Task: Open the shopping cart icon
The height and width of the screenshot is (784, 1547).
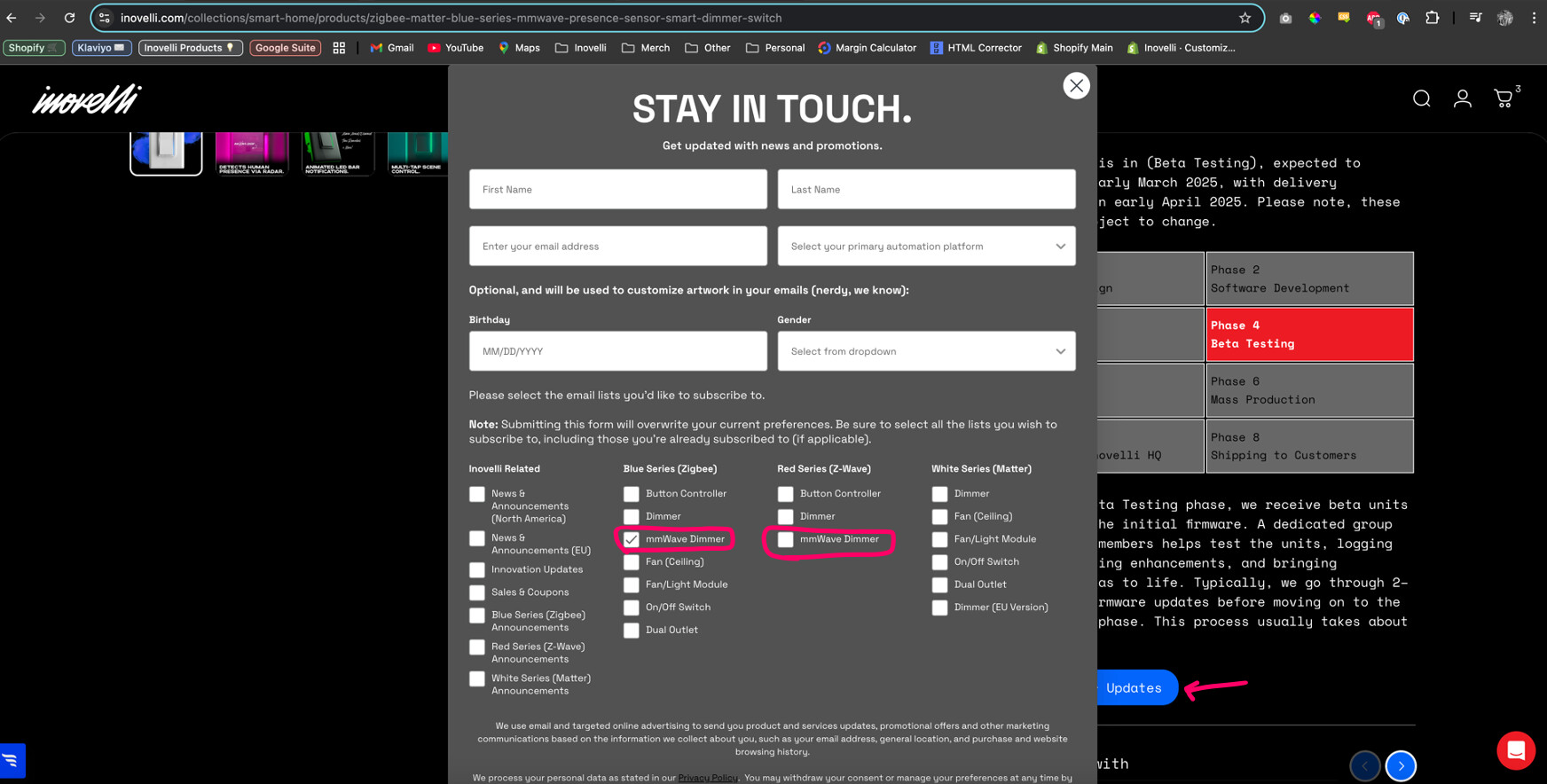Action: [x=1504, y=98]
